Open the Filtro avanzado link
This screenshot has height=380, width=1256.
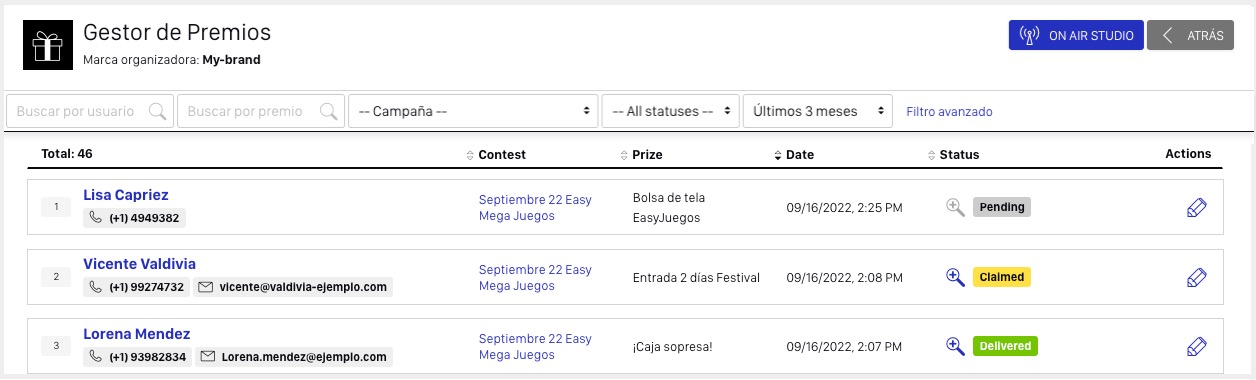point(949,112)
